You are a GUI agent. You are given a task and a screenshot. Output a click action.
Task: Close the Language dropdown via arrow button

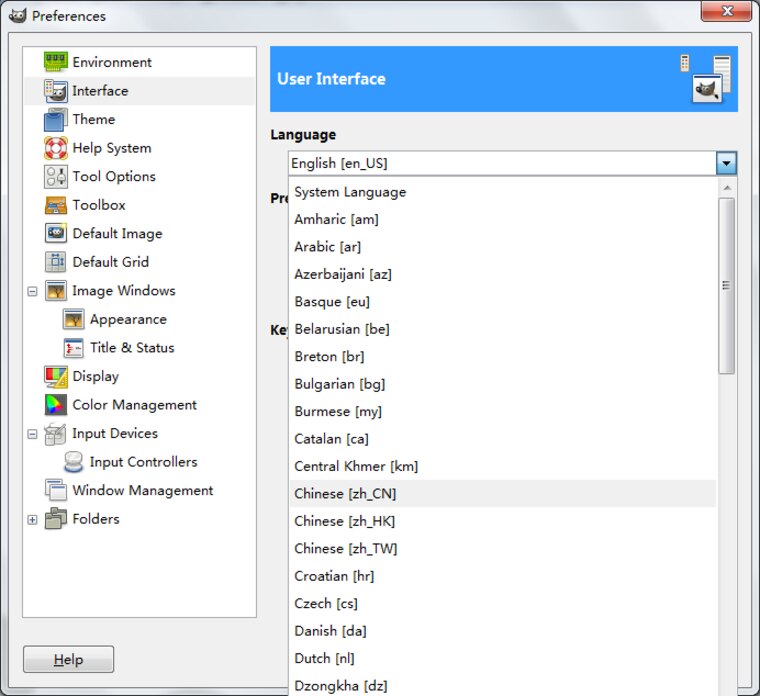coord(726,163)
